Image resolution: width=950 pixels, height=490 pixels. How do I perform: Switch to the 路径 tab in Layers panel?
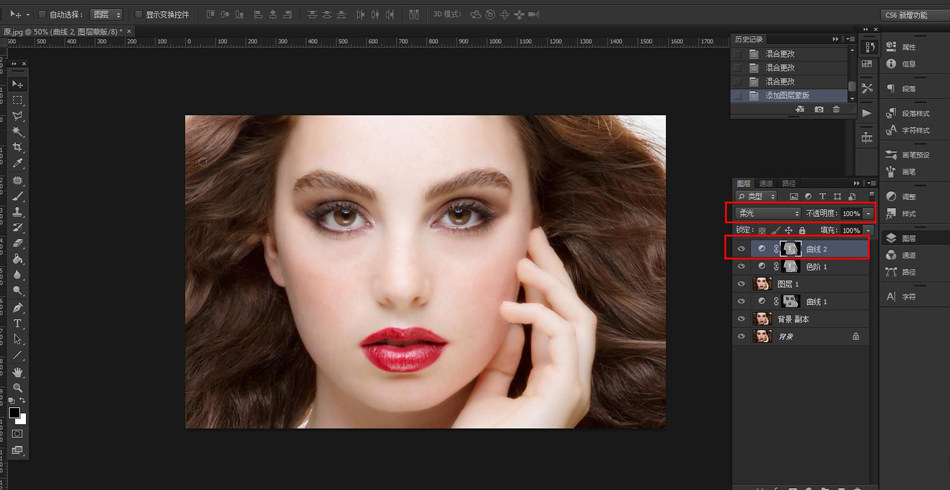point(788,183)
